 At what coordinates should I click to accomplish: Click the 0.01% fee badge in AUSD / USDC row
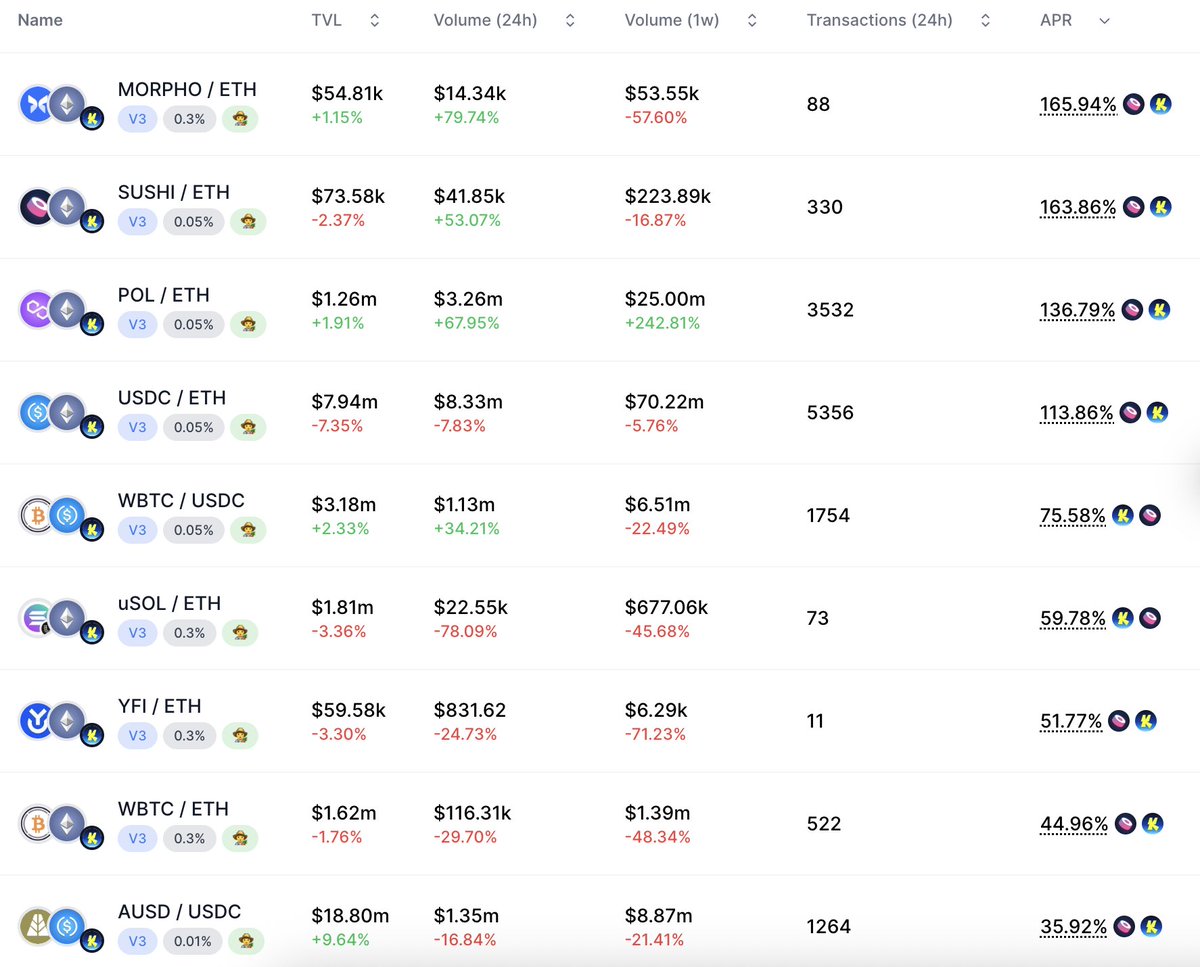click(x=193, y=941)
